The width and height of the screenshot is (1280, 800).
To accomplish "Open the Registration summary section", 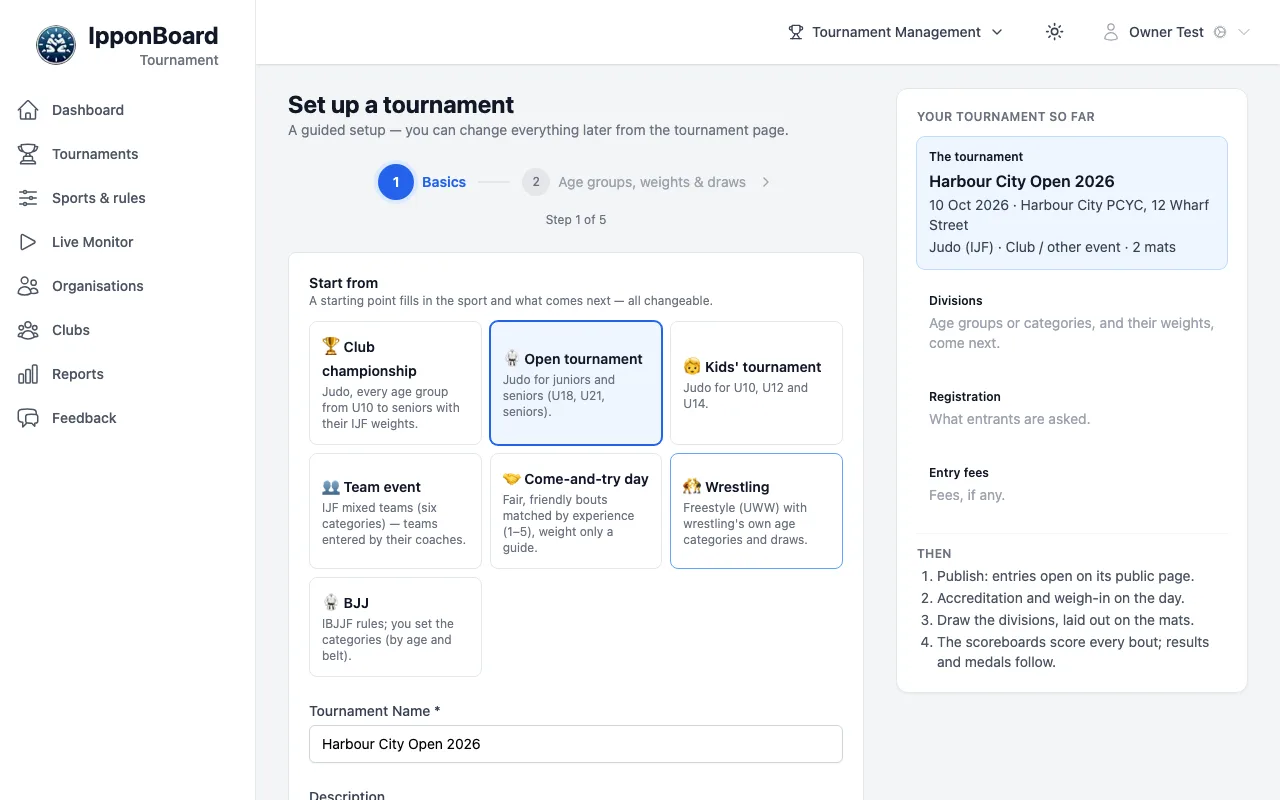I will tap(1072, 408).
